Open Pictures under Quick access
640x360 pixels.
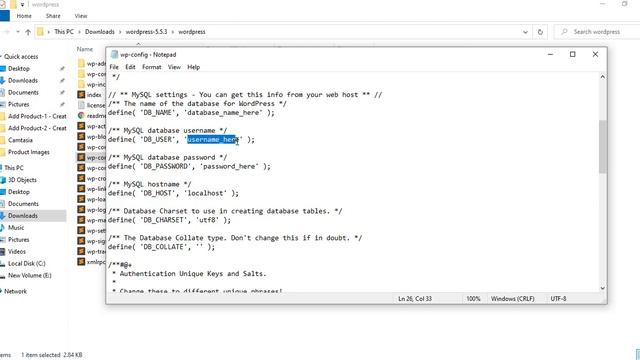tap(19, 104)
